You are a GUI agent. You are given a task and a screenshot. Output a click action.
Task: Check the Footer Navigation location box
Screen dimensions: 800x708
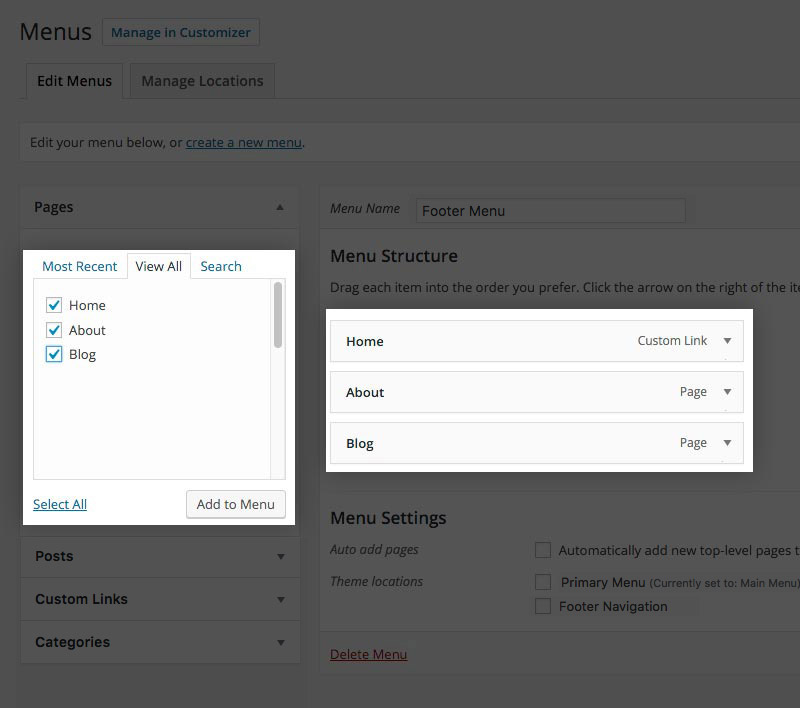pyautogui.click(x=543, y=606)
